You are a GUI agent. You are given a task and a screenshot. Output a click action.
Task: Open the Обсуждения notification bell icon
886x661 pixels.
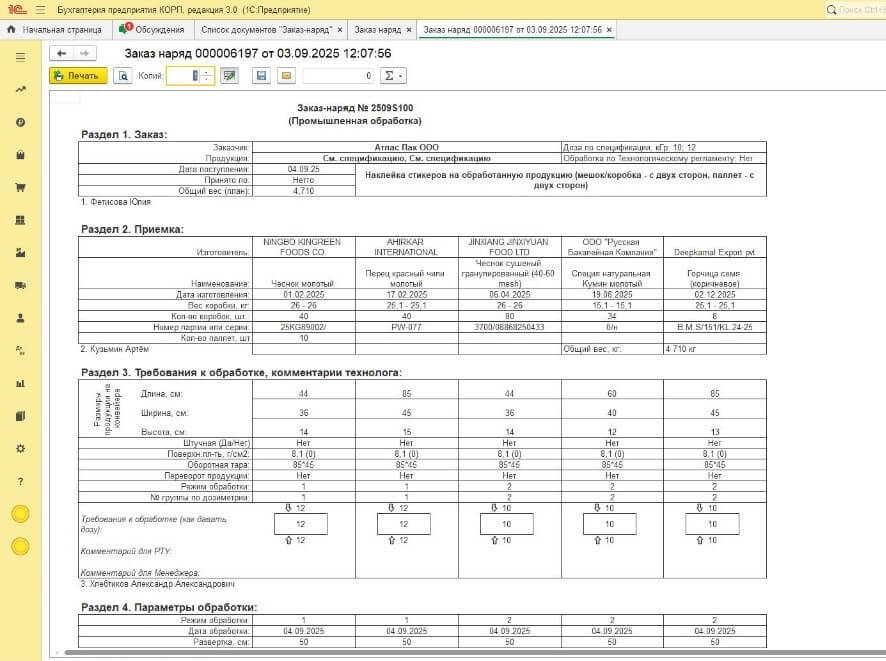click(x=125, y=29)
